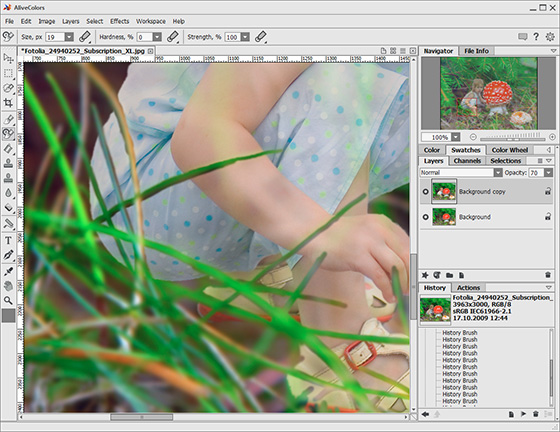Create new document from state in History panel
The height and width of the screenshot is (432, 560).
pos(511,414)
